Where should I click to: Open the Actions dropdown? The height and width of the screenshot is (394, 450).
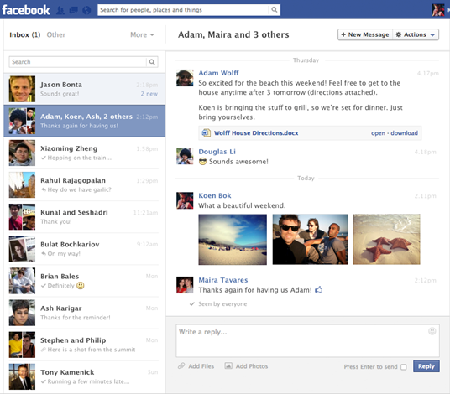coord(416,35)
